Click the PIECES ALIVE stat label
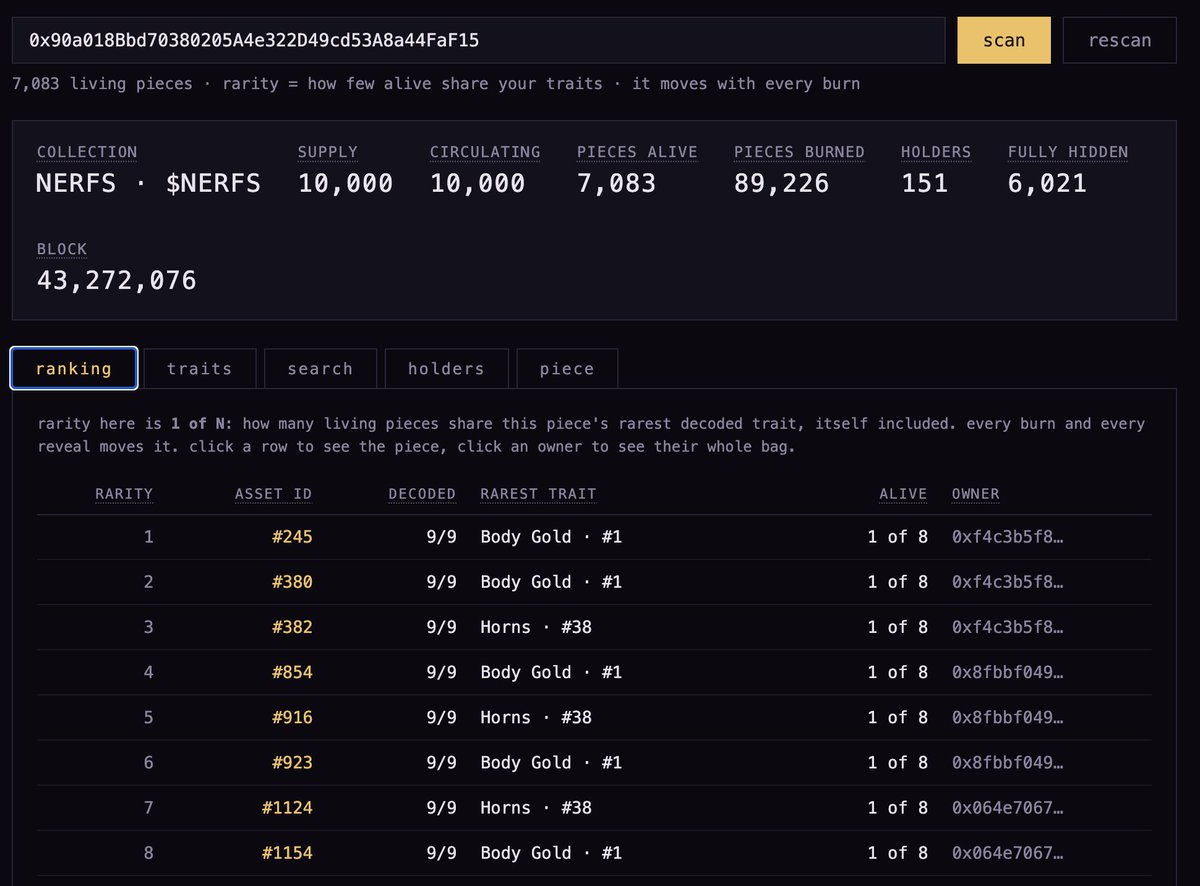 637,152
